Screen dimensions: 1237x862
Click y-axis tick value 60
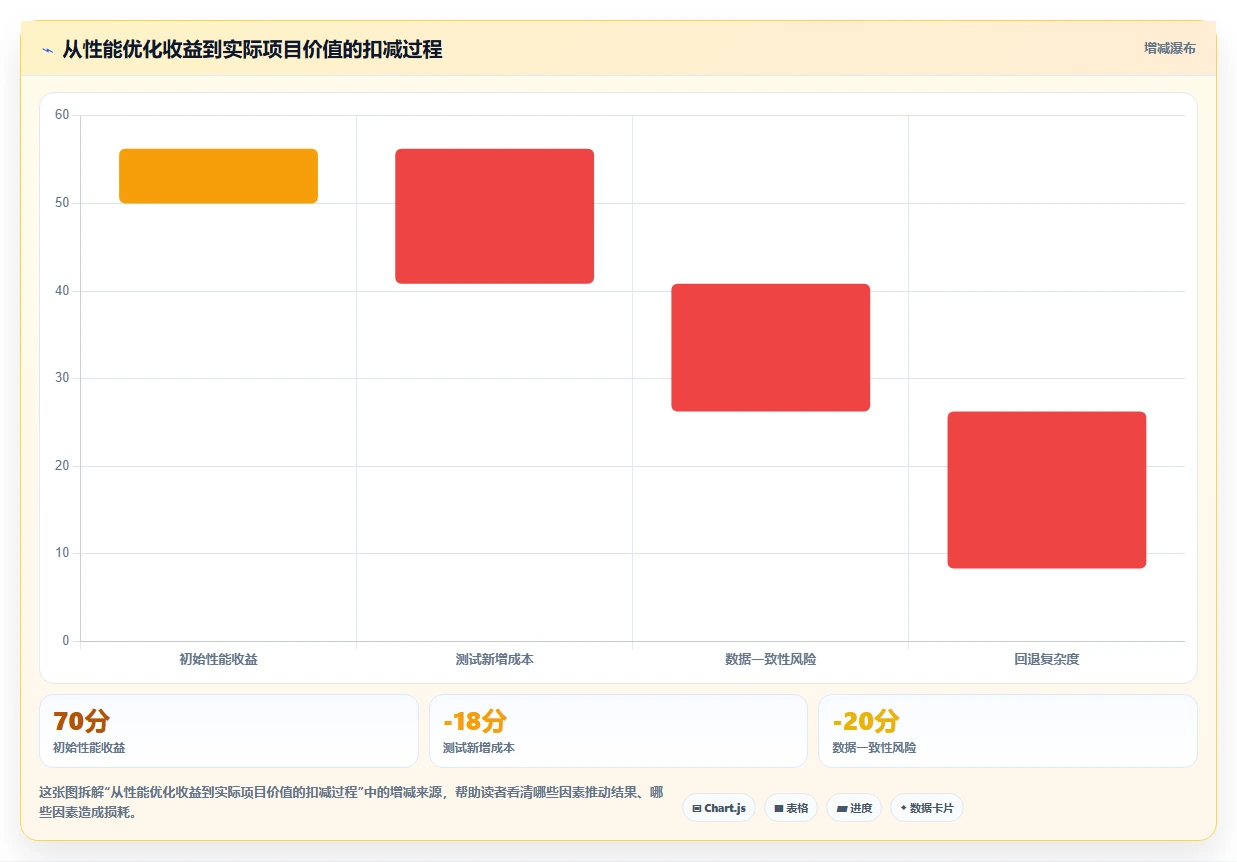click(62, 115)
